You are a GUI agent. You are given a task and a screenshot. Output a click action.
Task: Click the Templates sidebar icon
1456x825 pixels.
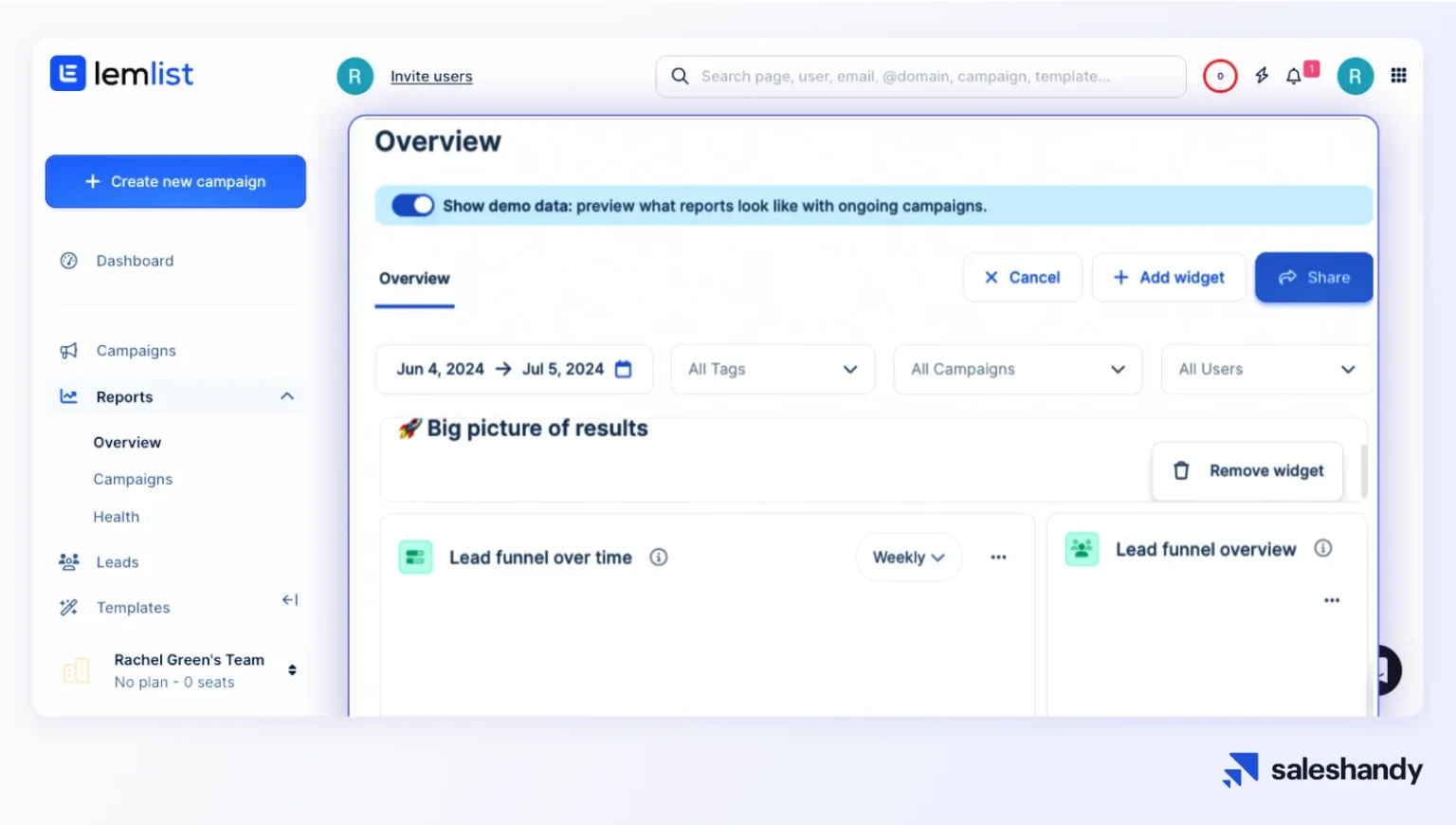[68, 607]
